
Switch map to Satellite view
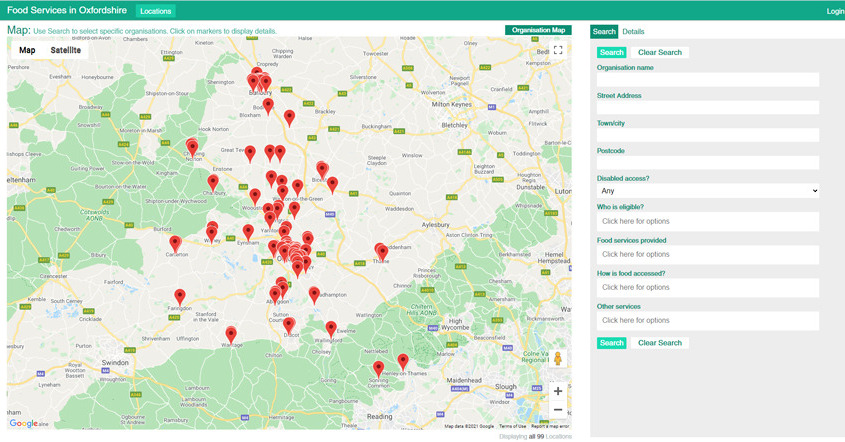66,50
